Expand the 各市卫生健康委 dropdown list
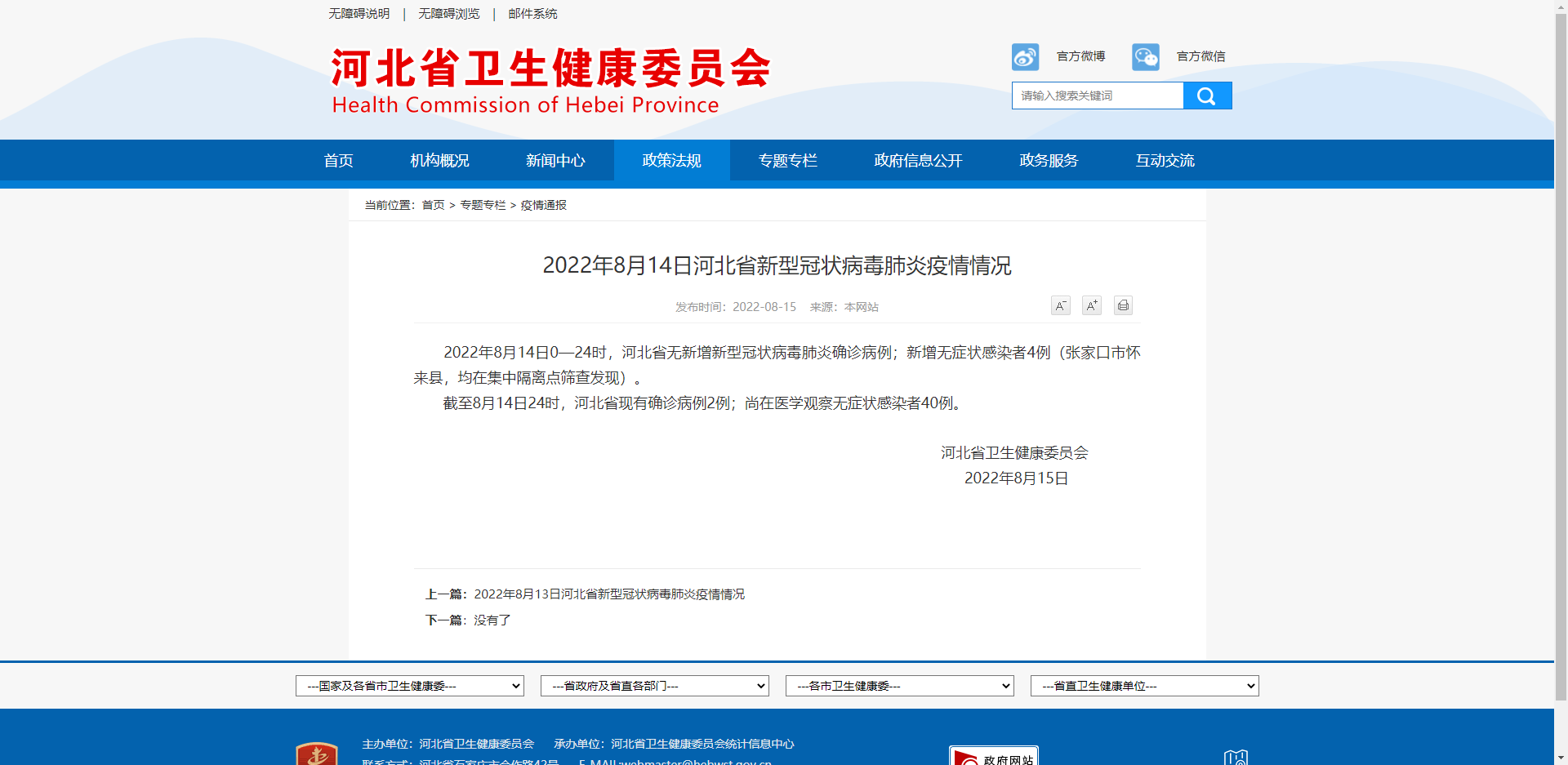The image size is (1568, 765). pyautogui.click(x=899, y=686)
